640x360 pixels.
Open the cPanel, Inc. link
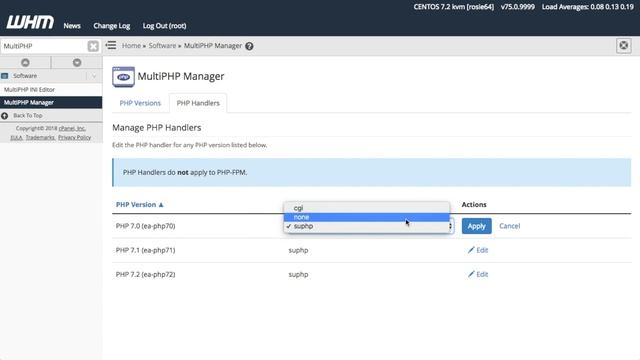72,128
